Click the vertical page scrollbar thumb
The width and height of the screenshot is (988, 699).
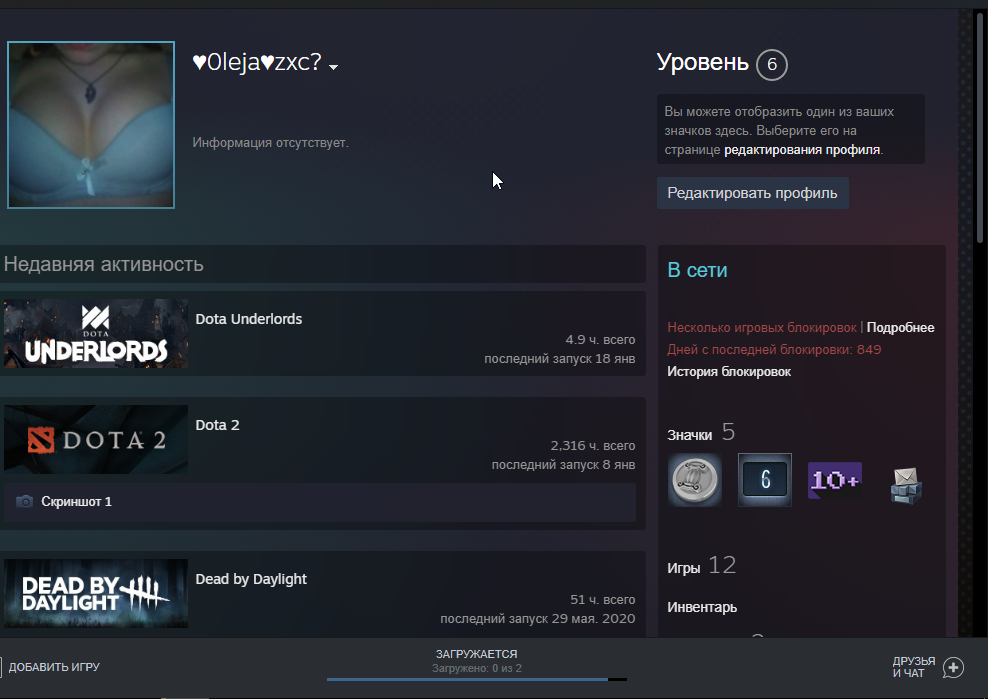click(x=979, y=127)
